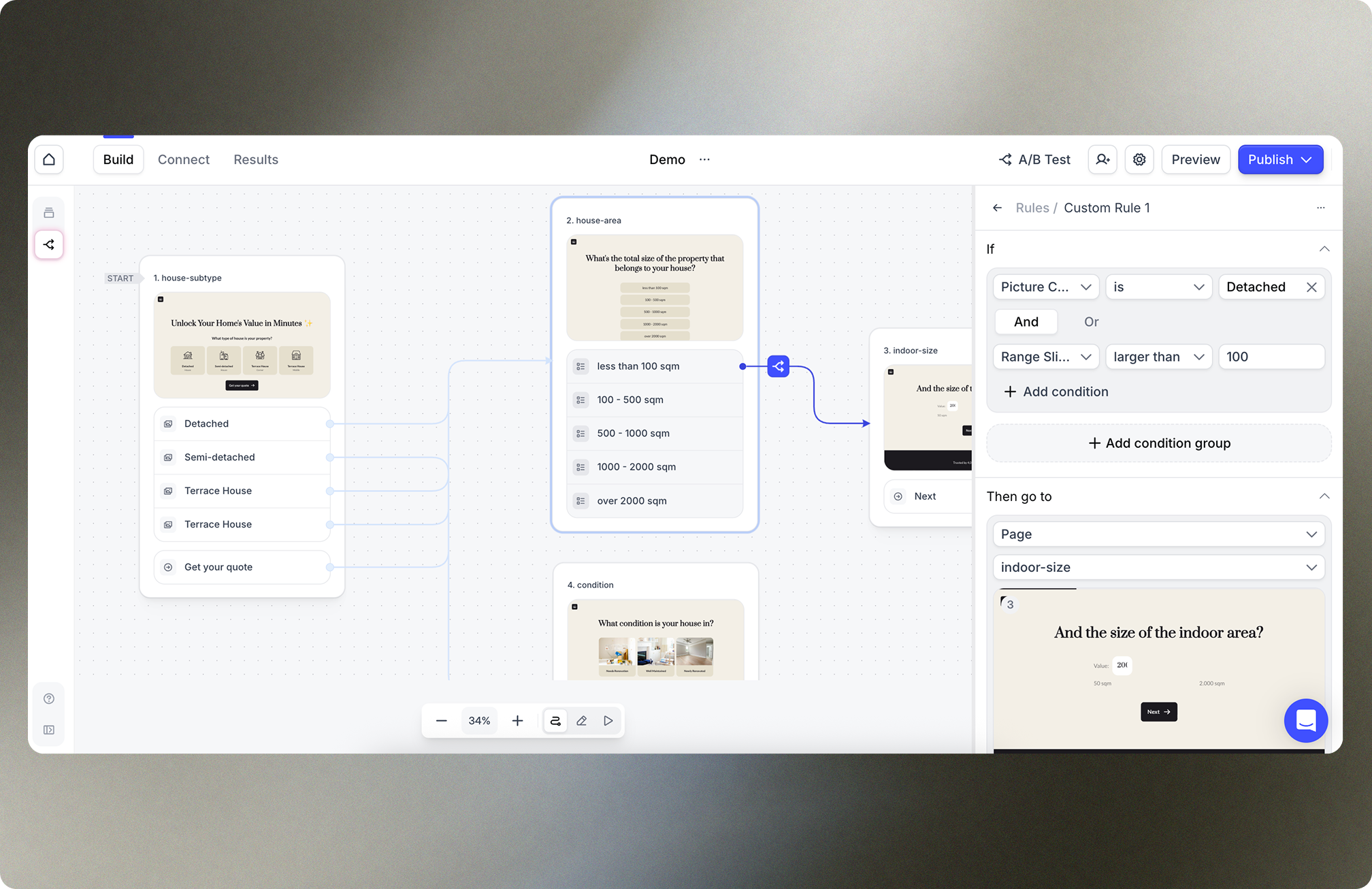This screenshot has height=889, width=1372.
Task: Collapse the If section
Action: [x=1324, y=249]
